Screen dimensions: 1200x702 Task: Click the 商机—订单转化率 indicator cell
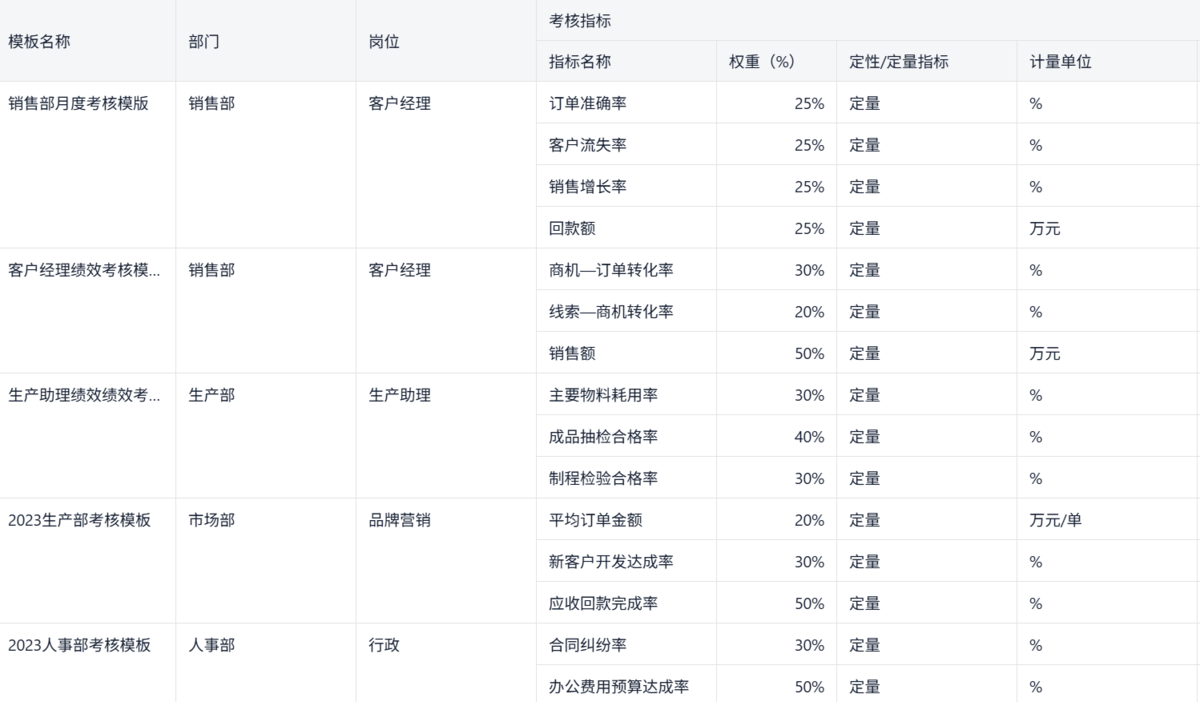pos(611,270)
